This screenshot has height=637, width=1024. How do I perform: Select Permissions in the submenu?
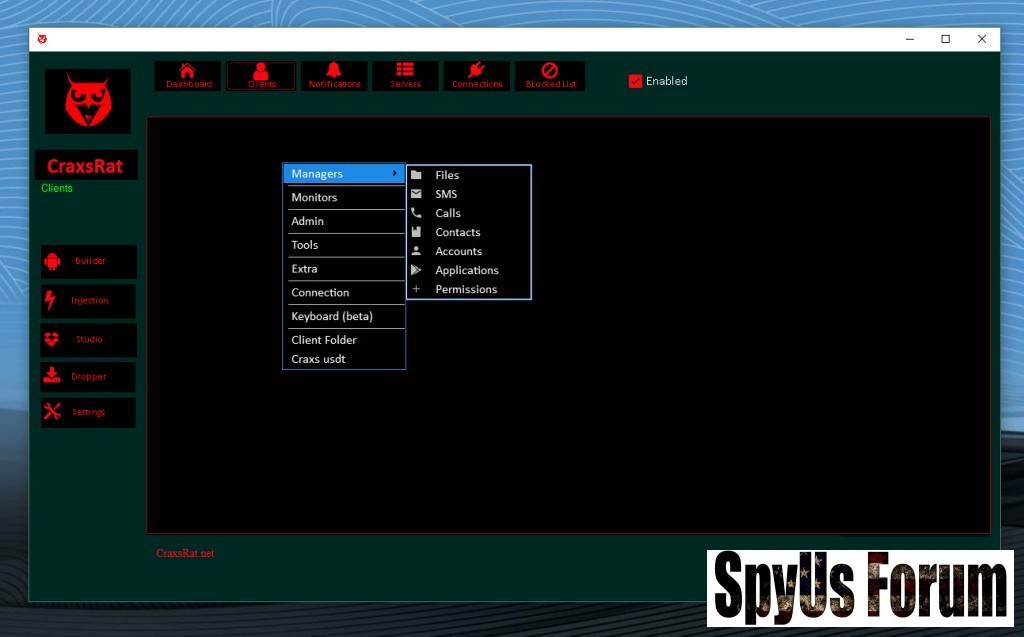466,289
